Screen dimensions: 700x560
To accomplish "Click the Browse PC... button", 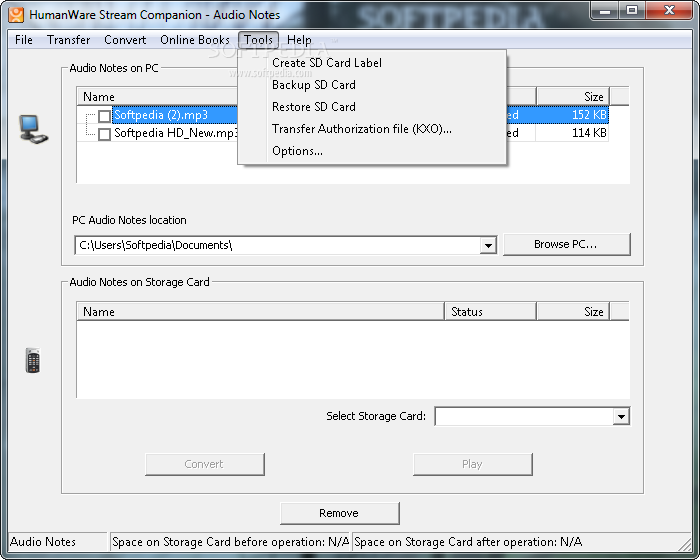I will click(567, 244).
